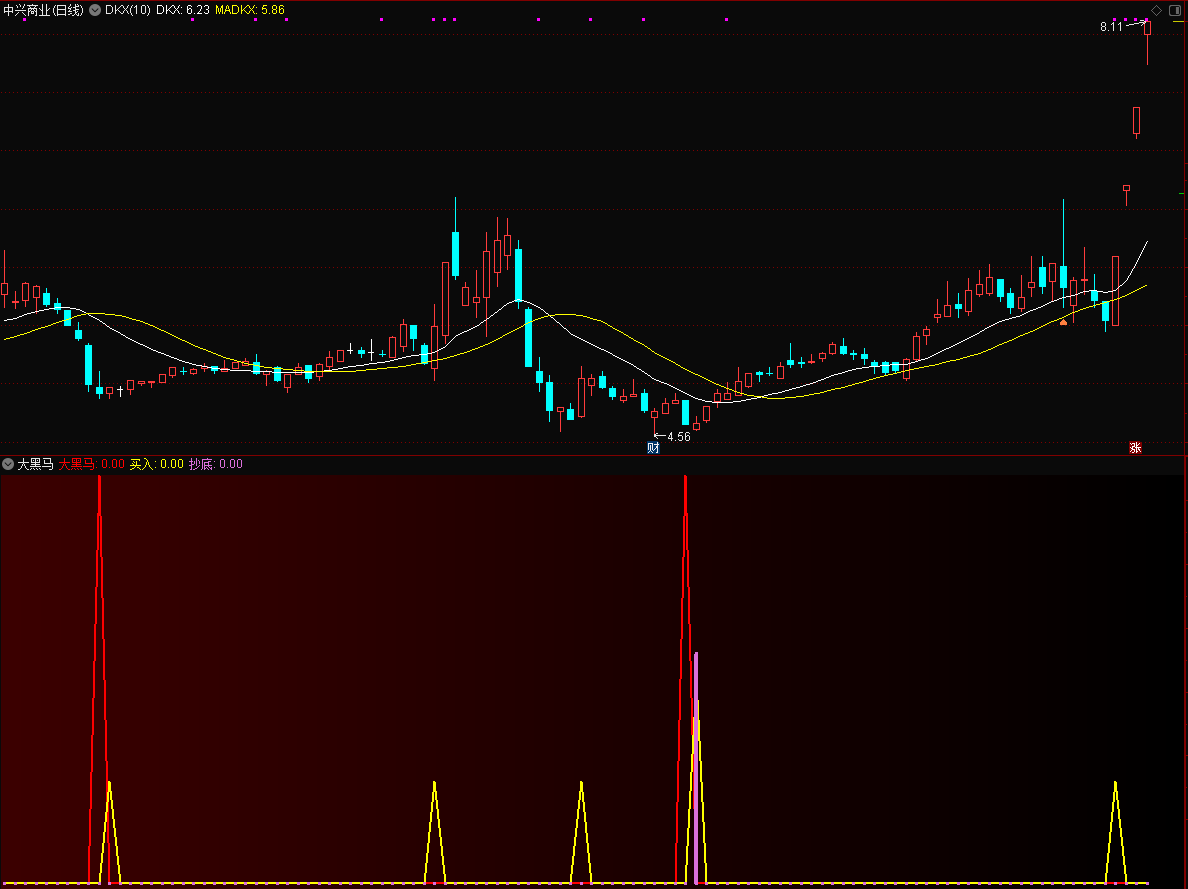Screen dimensions: 1188x889
Task: Click the yellow 买入: 0.00 value
Action: (x=157, y=464)
